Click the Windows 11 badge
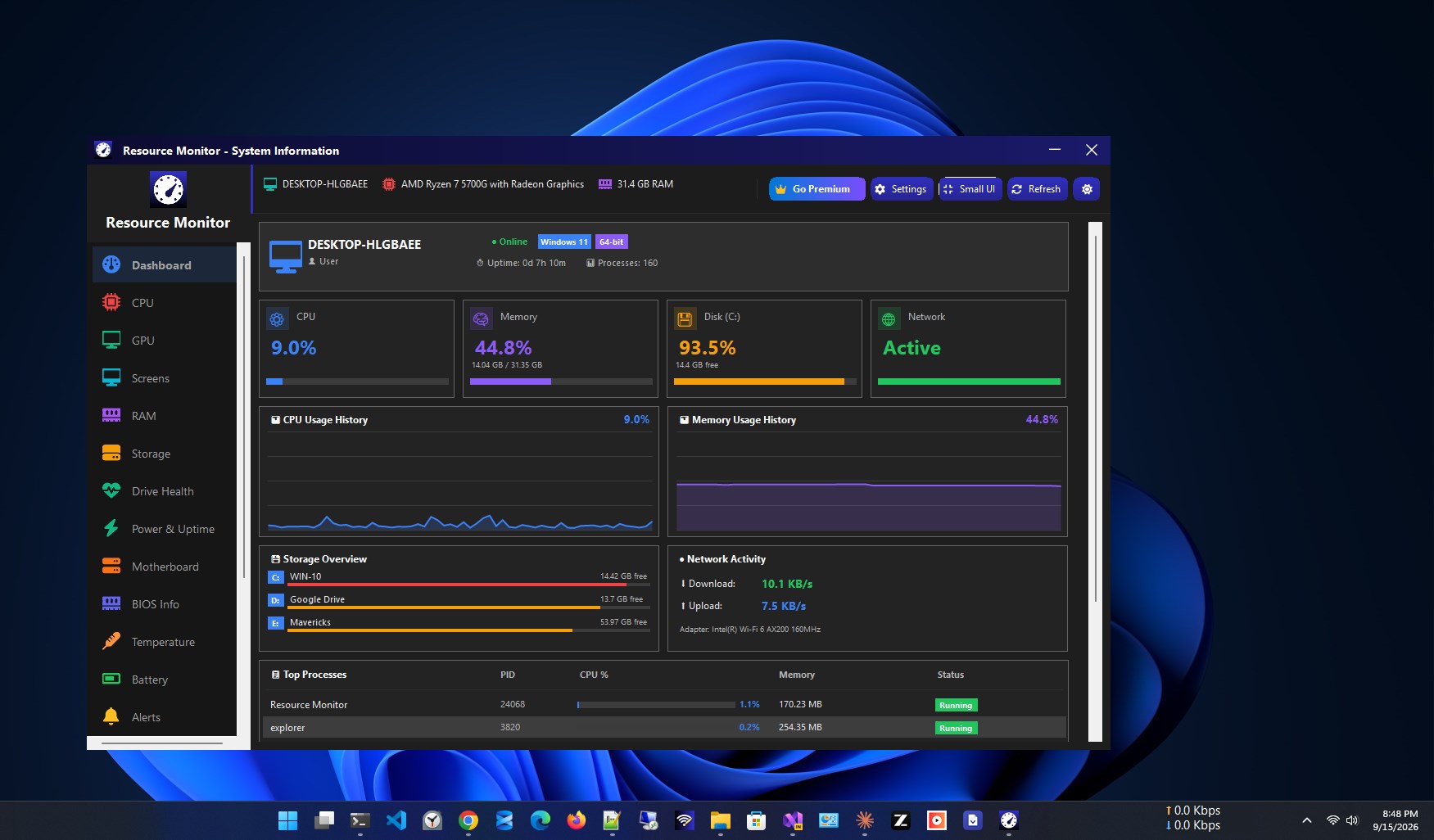Image resolution: width=1434 pixels, height=840 pixels. pos(564,242)
